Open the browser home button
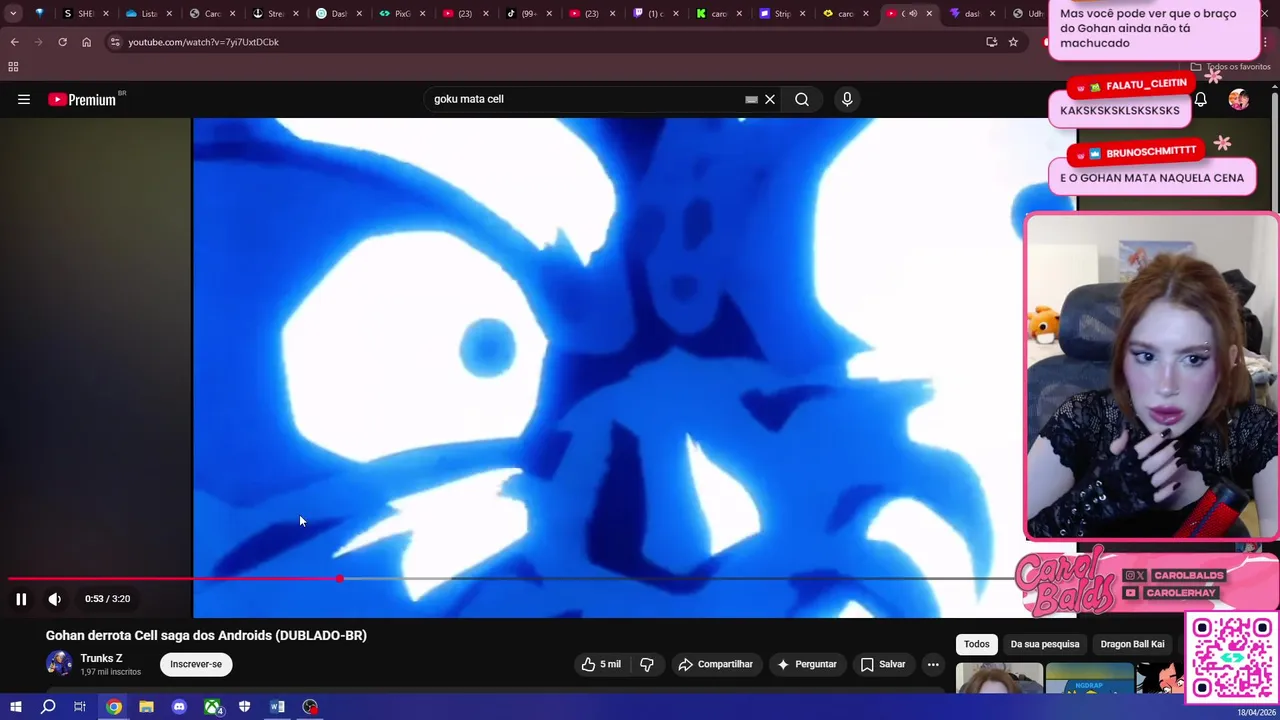This screenshot has height=720, width=1280. 86,42
